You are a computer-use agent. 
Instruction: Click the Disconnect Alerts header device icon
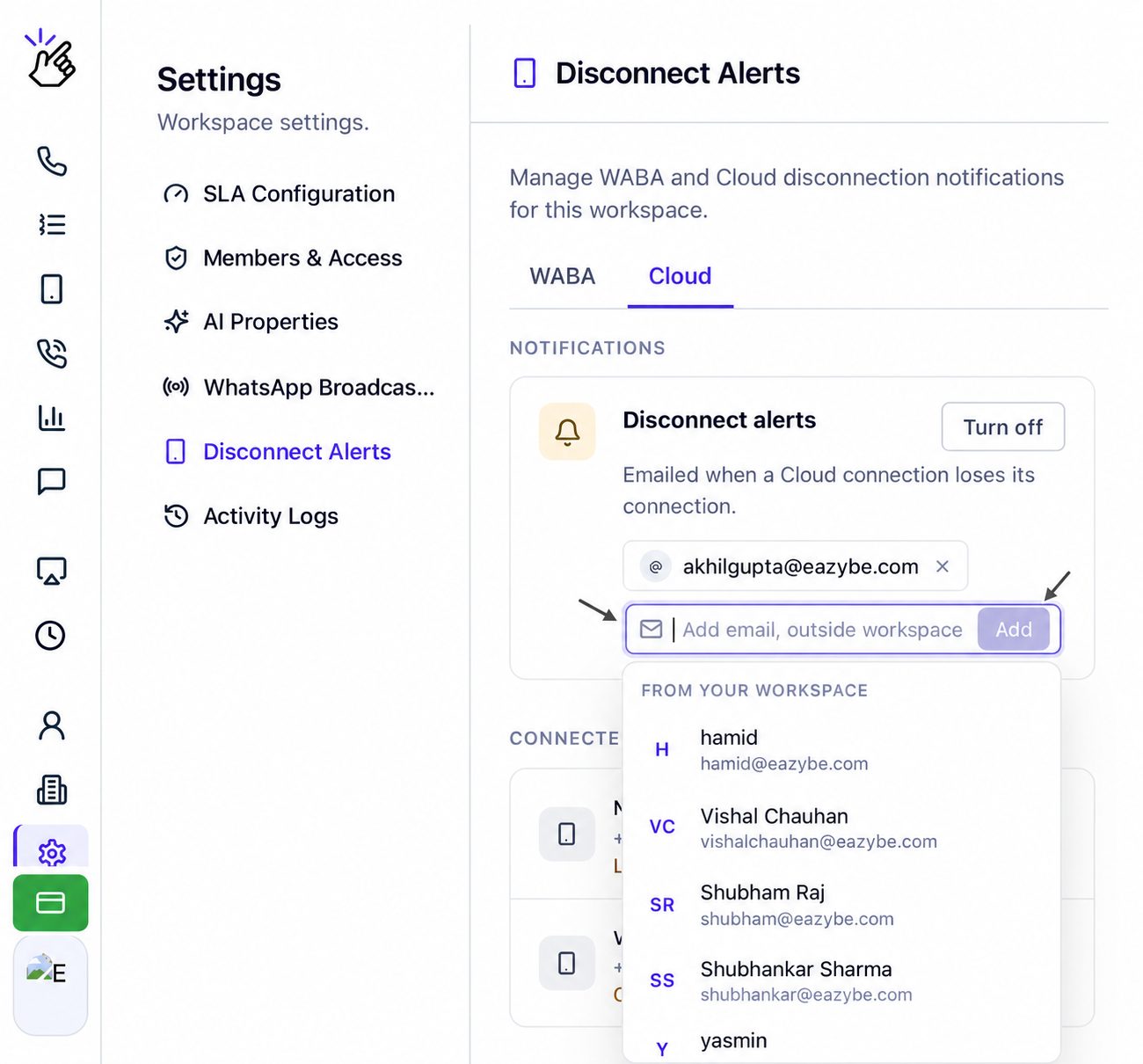pyautogui.click(x=525, y=73)
